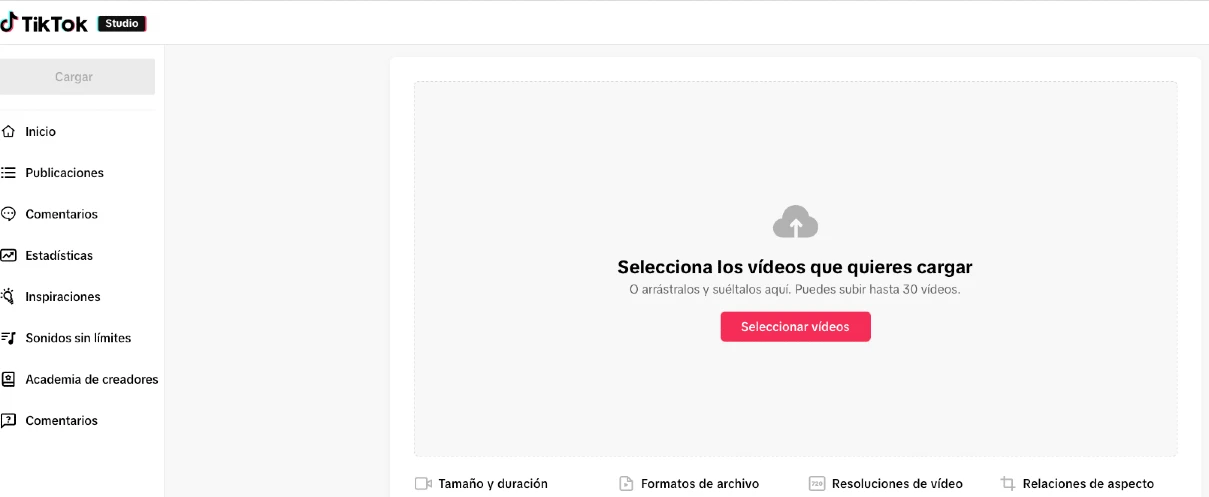This screenshot has height=497, width=1209.
Task: Click the text about uploading up to 30 vídeos
Action: pos(795,289)
